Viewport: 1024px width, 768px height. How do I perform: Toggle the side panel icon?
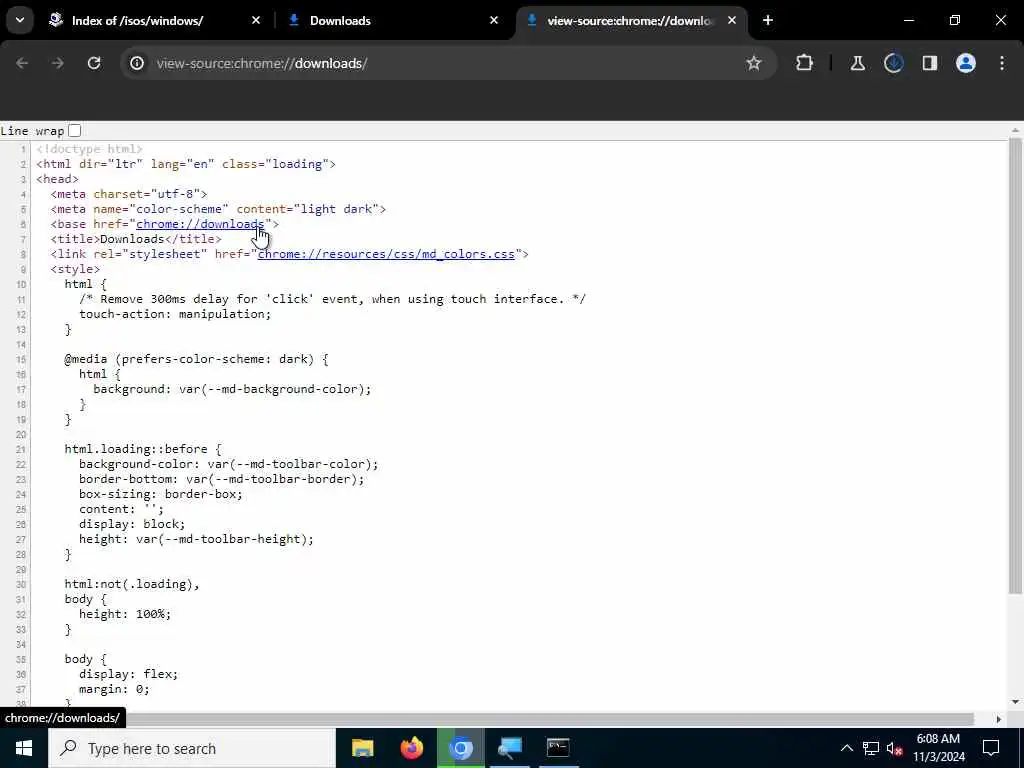click(x=930, y=63)
